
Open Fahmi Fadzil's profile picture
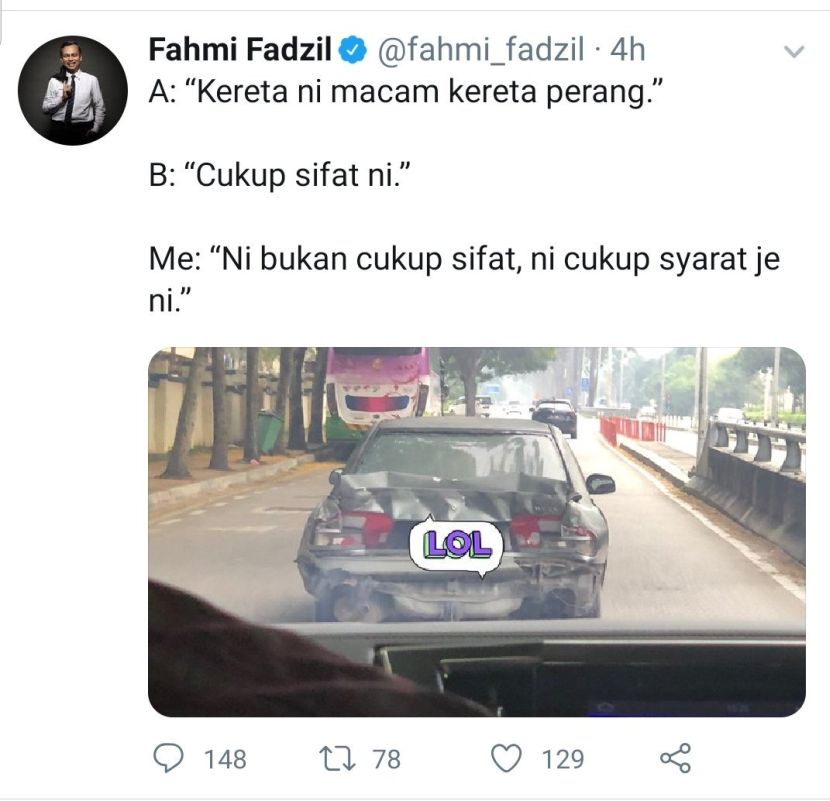(73, 90)
